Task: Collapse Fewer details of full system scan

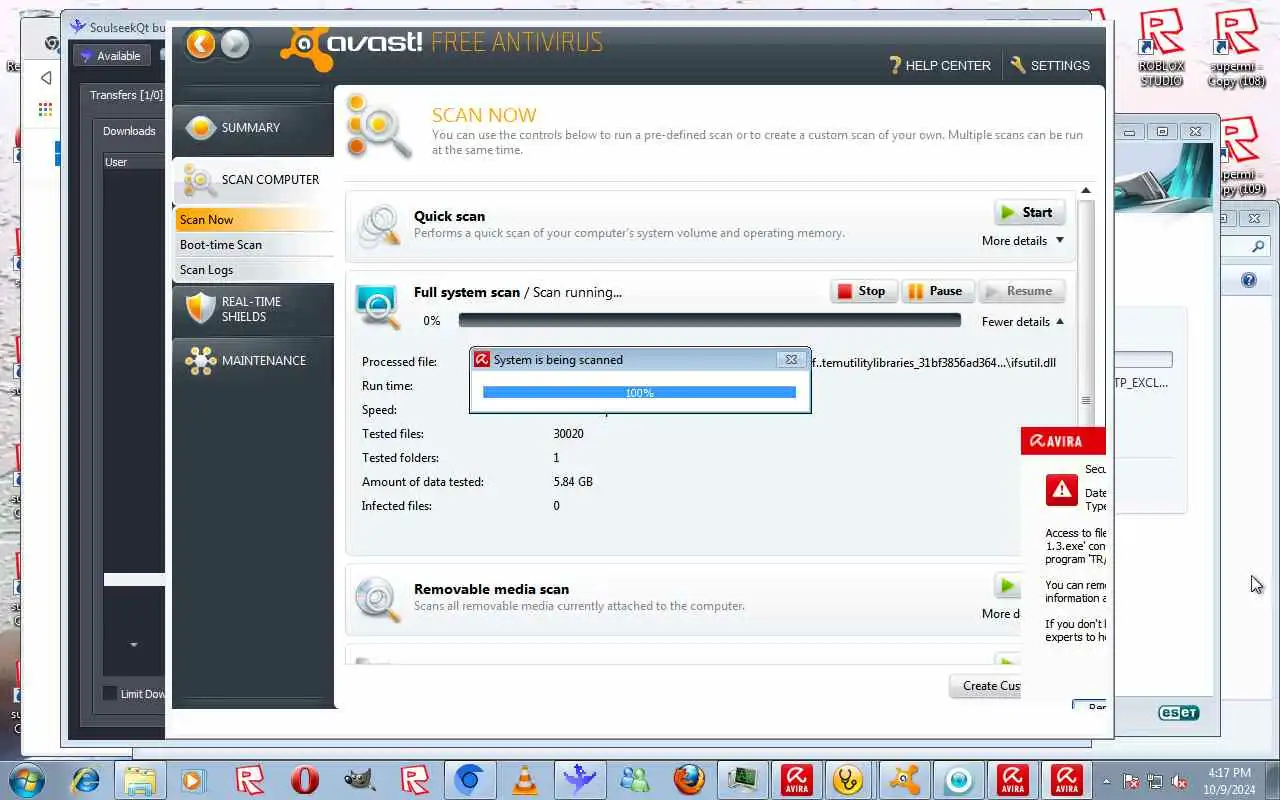Action: coord(1023,322)
